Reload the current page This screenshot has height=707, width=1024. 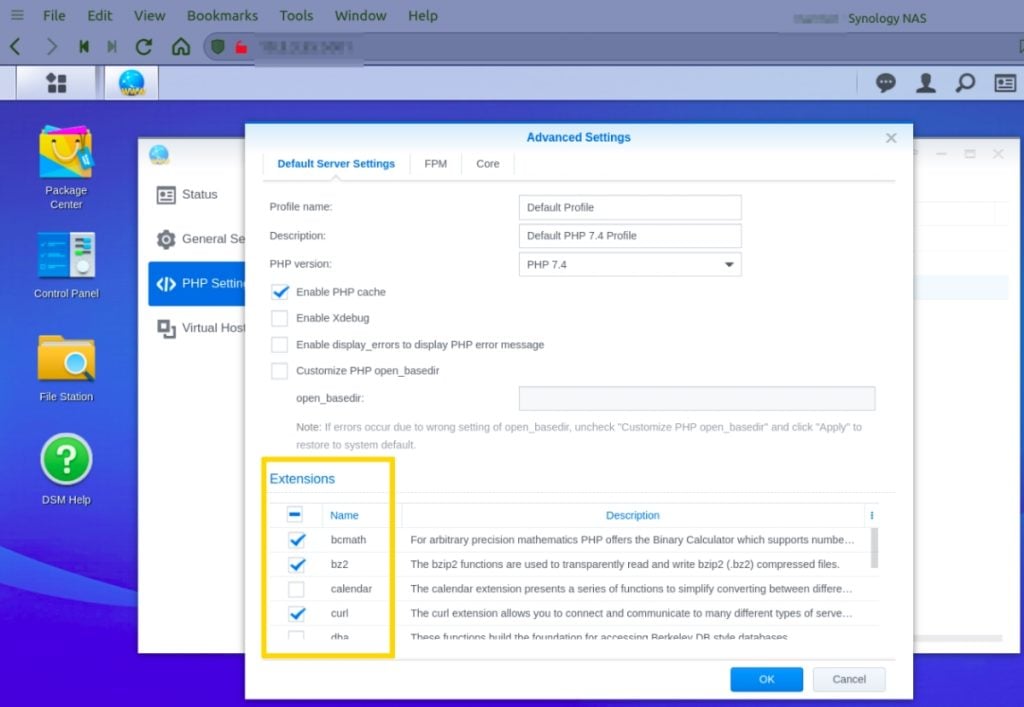[144, 46]
